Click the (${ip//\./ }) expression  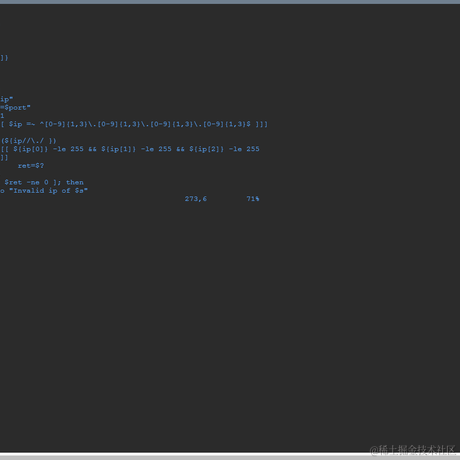[x=29, y=141]
